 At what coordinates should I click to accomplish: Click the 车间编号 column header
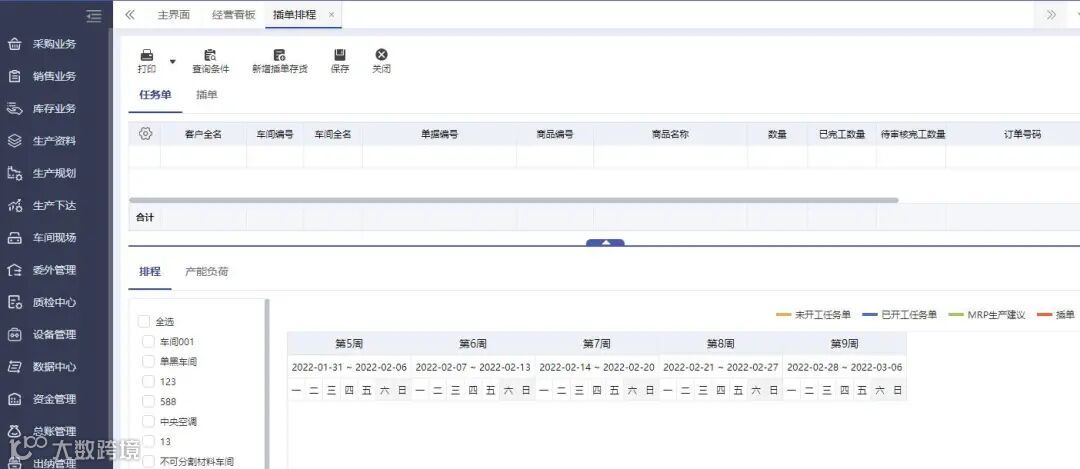275,134
